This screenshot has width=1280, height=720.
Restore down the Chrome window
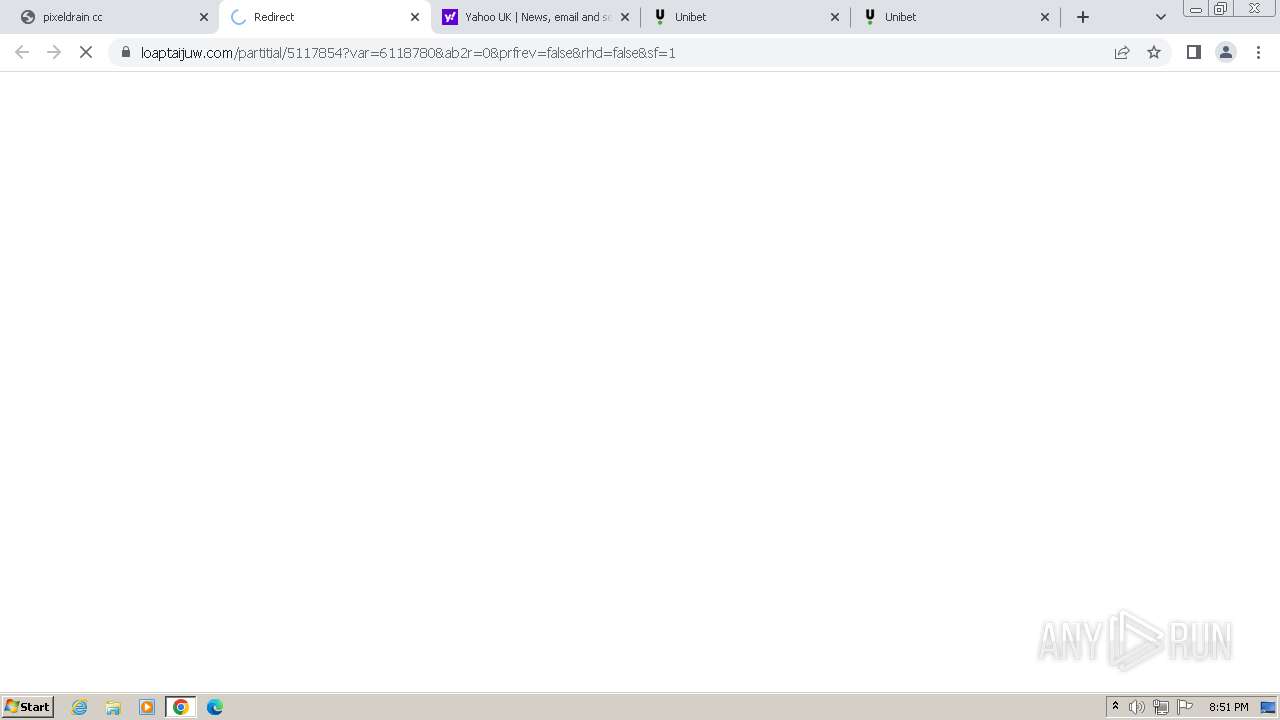[1221, 9]
